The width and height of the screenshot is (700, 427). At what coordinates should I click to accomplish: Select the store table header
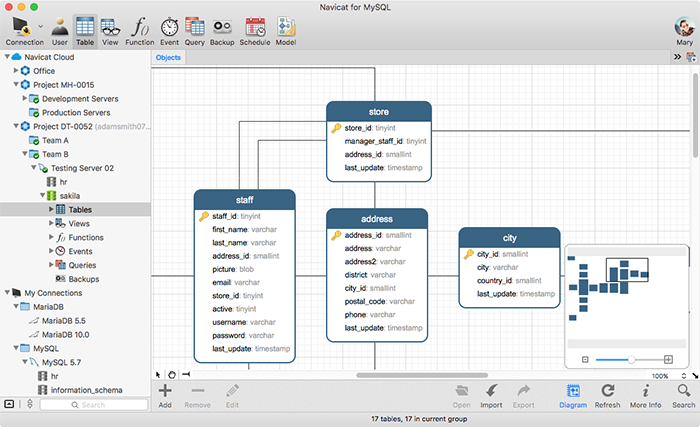click(379, 112)
